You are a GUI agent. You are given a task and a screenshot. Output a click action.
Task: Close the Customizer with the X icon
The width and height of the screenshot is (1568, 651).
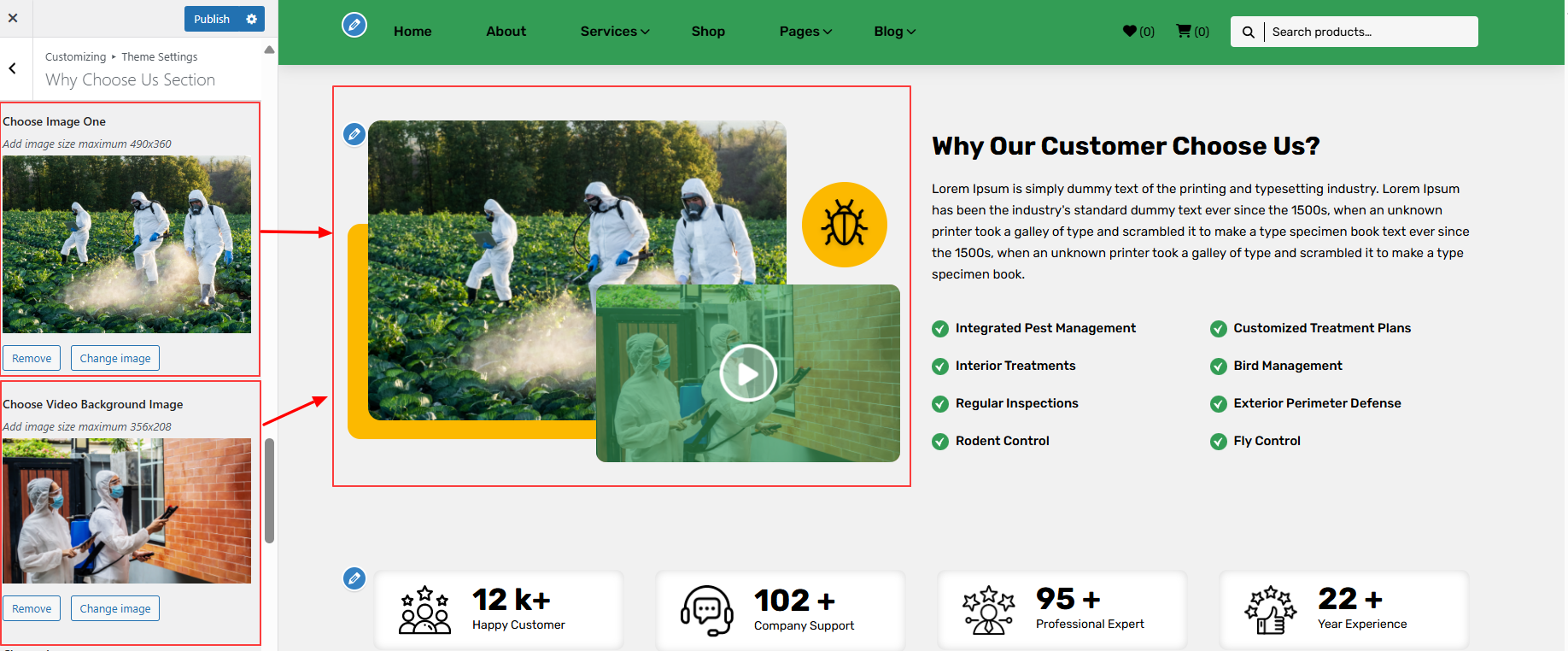point(13,18)
